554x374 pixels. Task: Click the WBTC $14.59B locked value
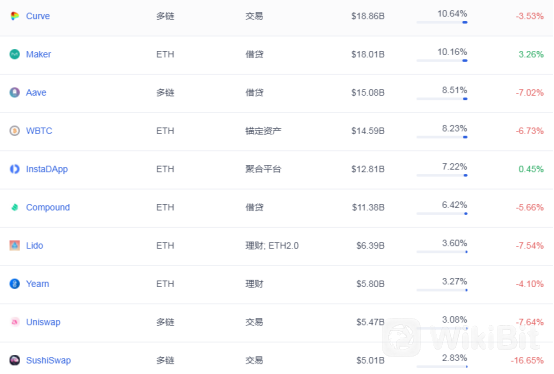[368, 131]
